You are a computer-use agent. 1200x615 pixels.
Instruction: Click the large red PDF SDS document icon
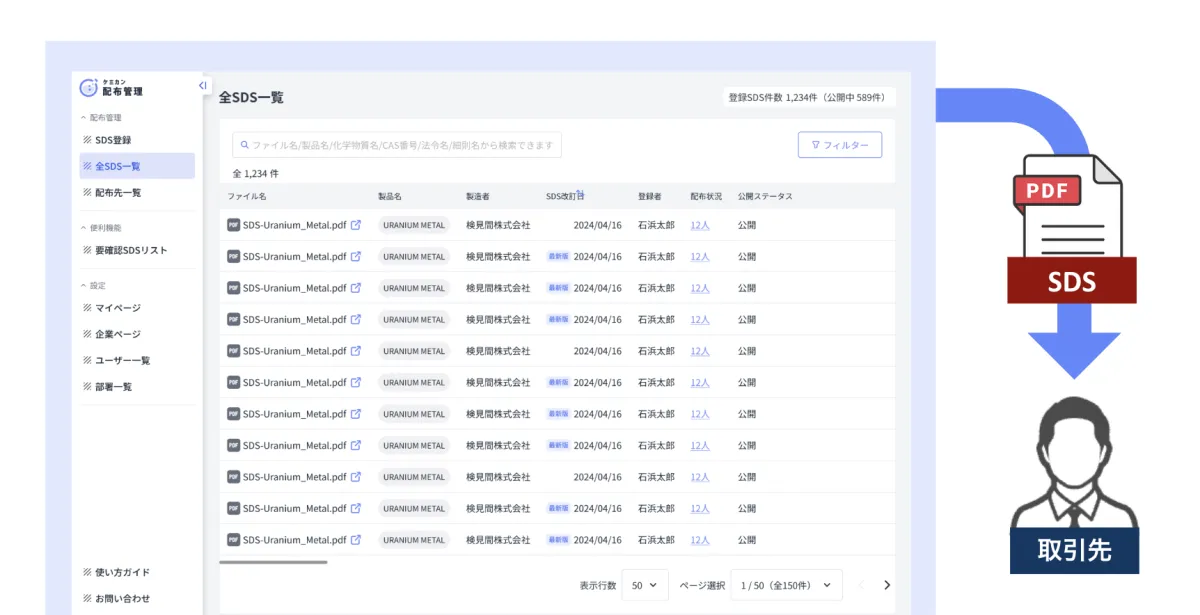1072,230
